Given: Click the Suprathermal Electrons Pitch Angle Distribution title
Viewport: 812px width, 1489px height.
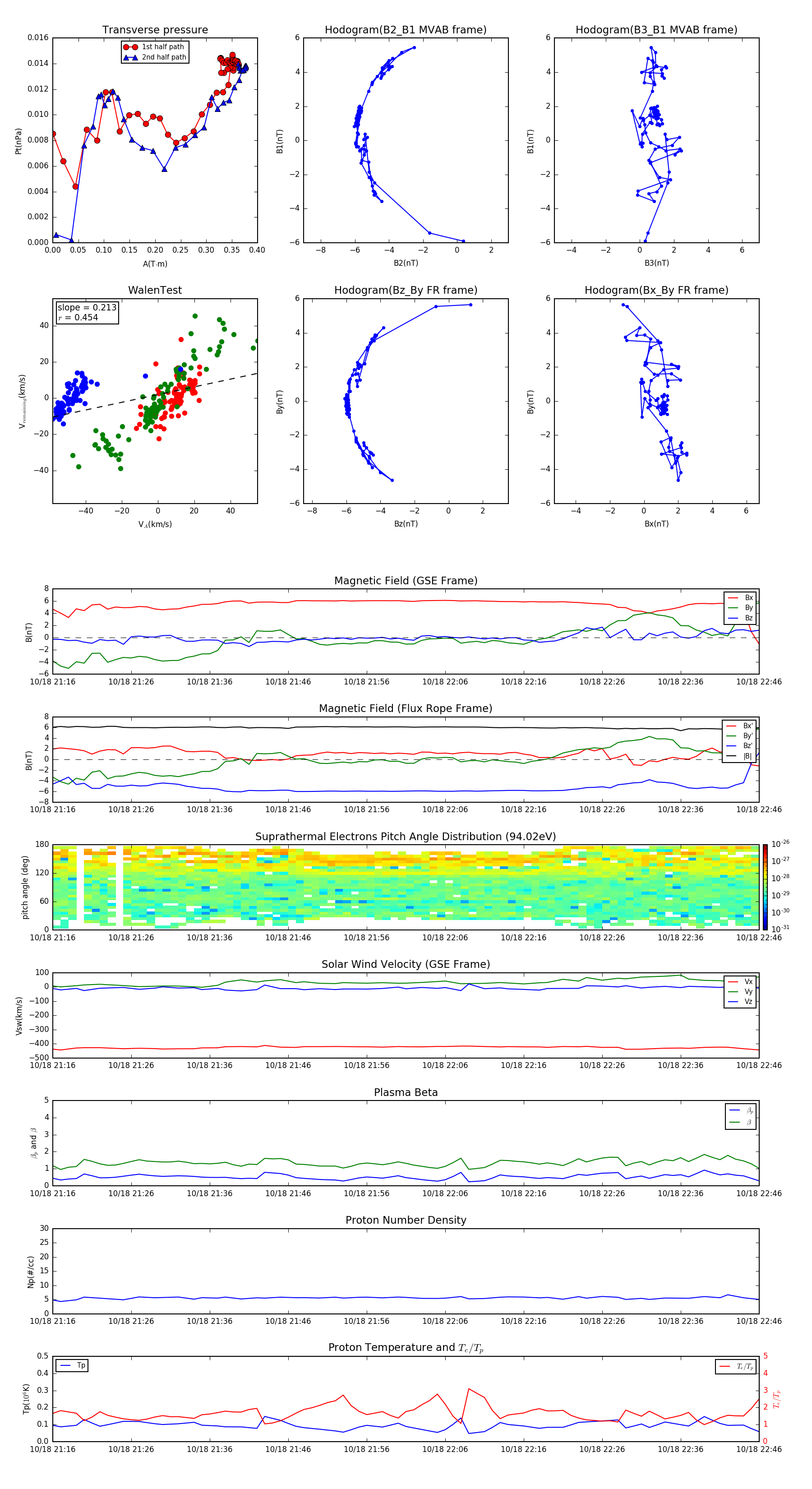Looking at the screenshot, I should tap(406, 837).
